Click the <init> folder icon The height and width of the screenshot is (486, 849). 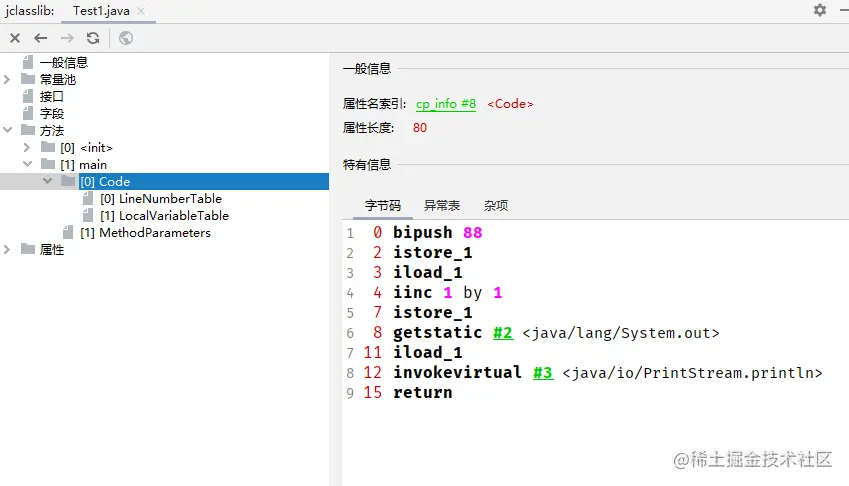tap(48, 147)
